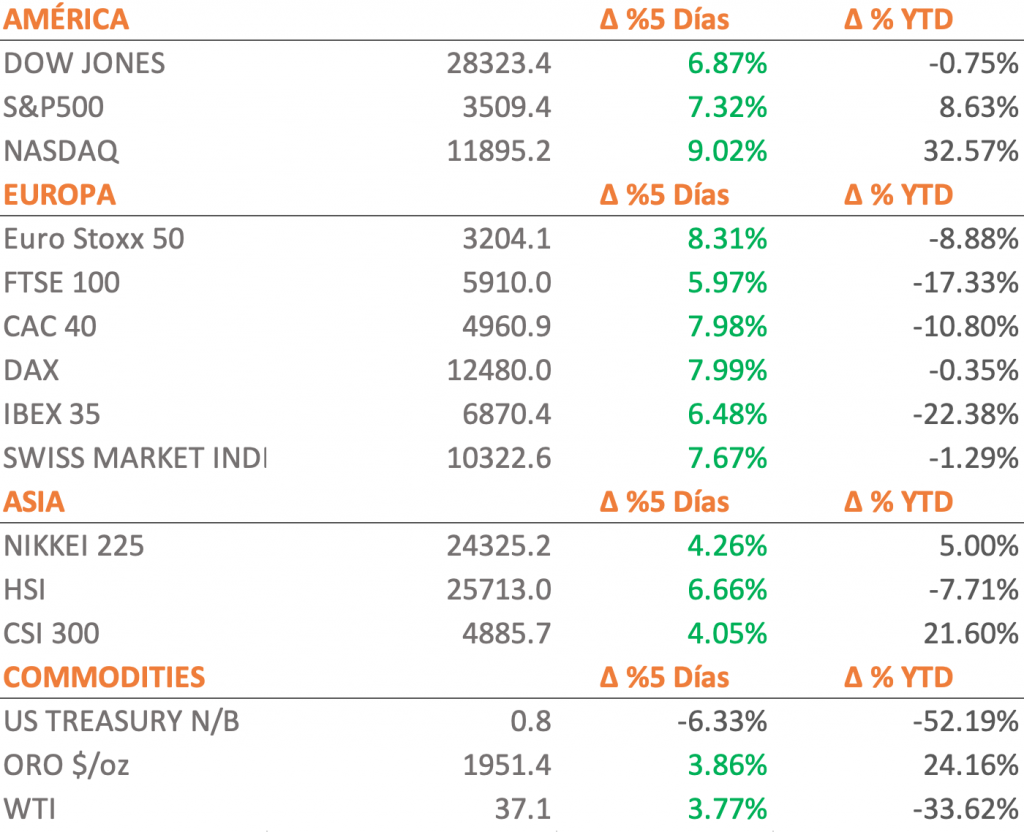The image size is (1024, 832).
Task: Click the S&P500 index value 3509.4
Action: tap(506, 107)
